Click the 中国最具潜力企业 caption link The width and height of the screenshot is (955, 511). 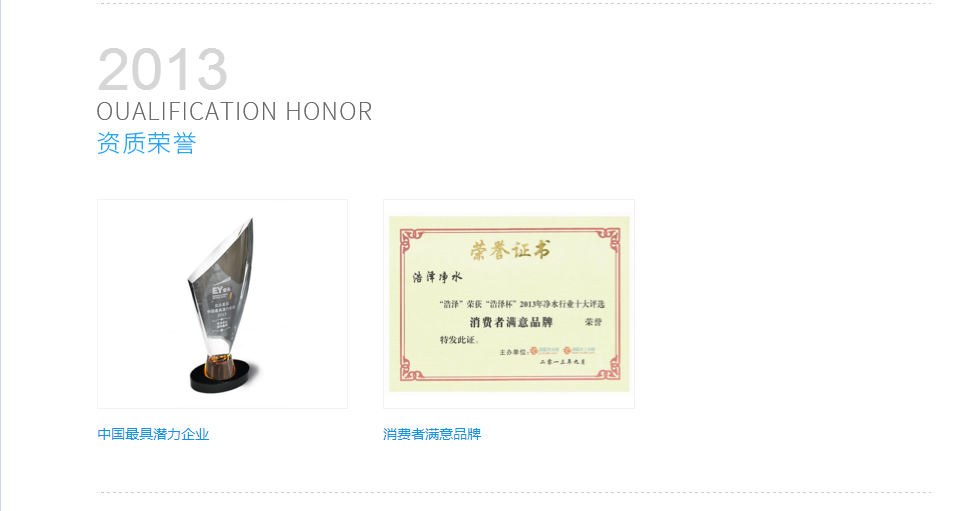[x=153, y=434]
